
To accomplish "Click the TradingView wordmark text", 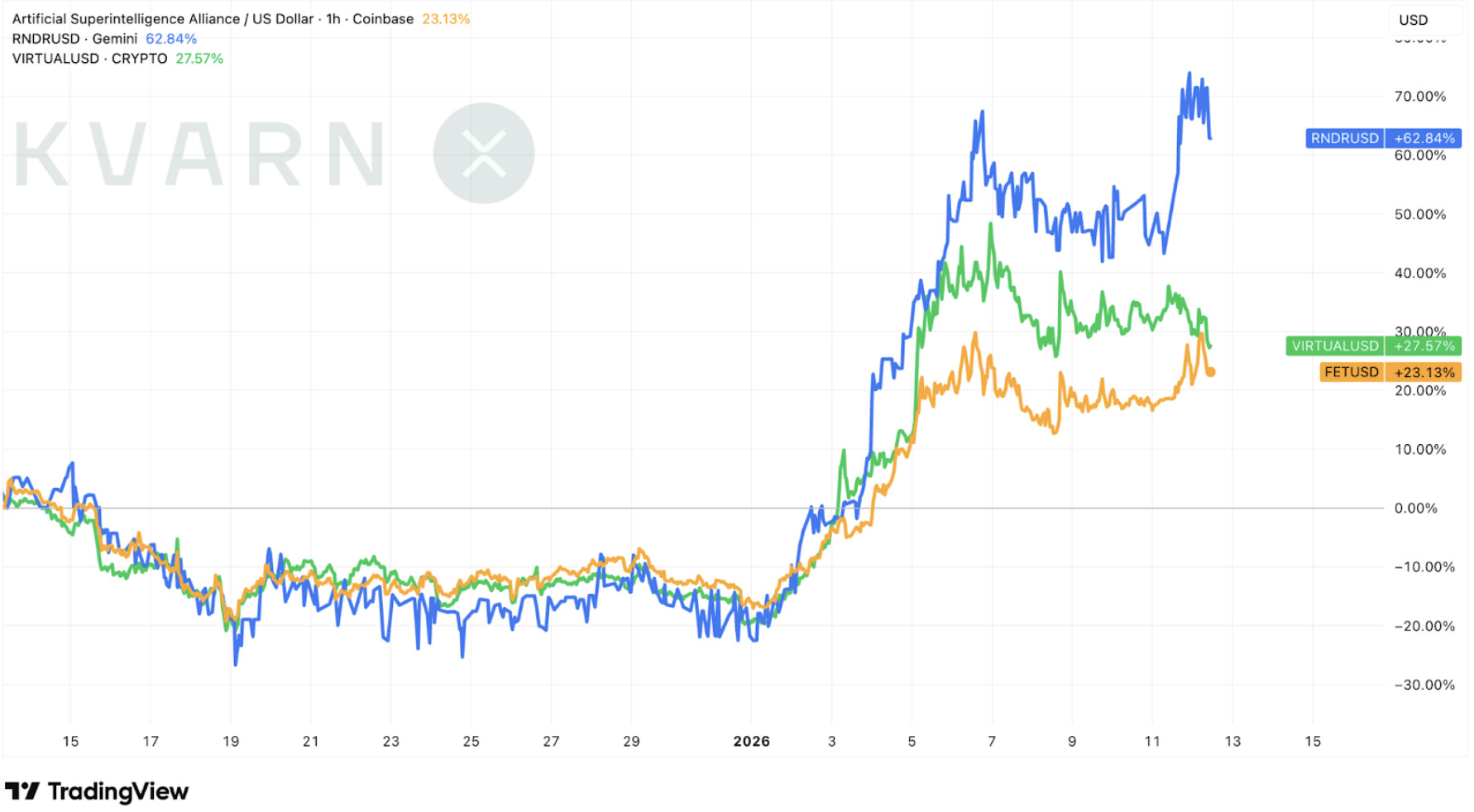I will coord(118,791).
